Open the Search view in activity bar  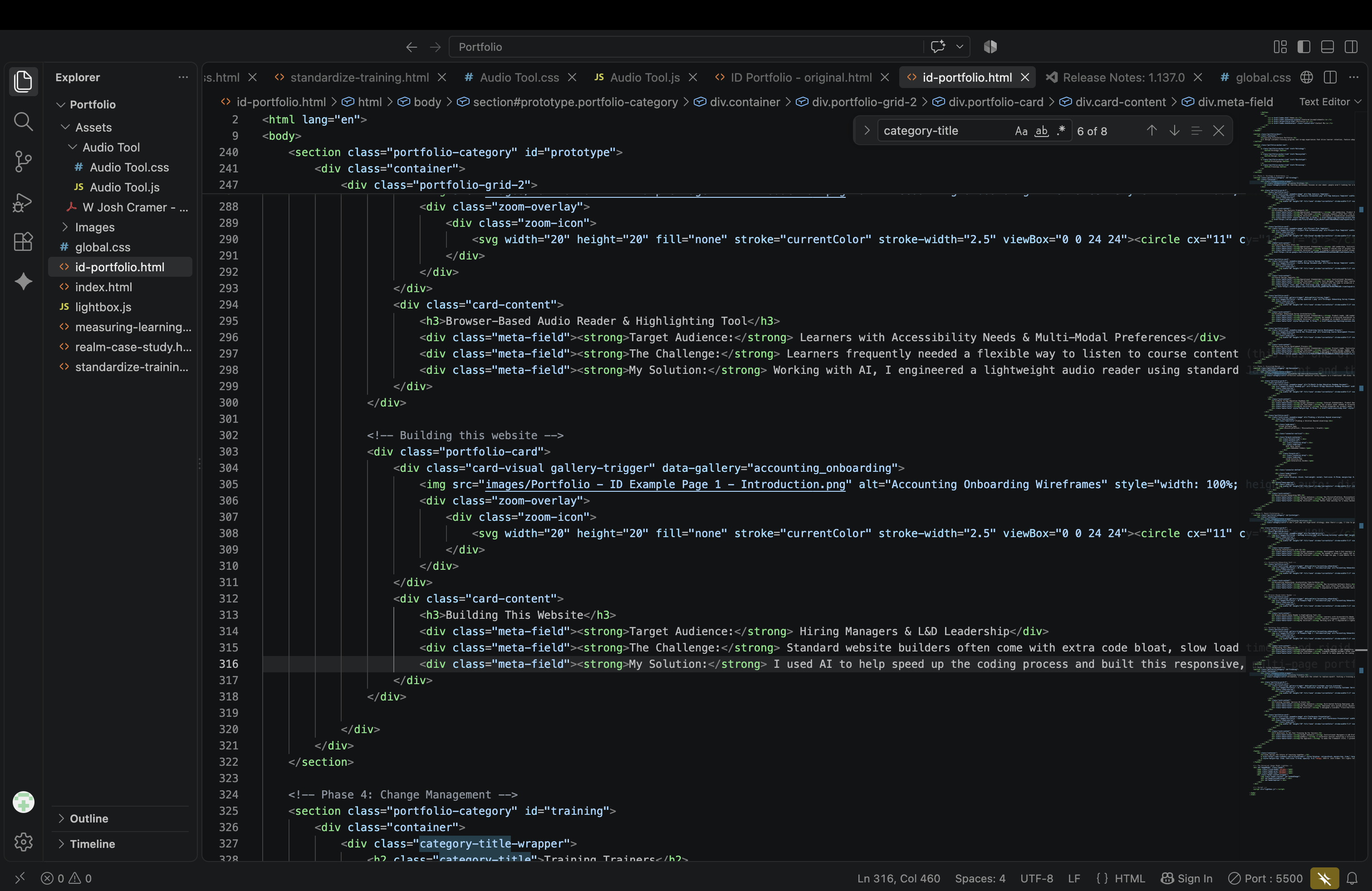click(23, 121)
